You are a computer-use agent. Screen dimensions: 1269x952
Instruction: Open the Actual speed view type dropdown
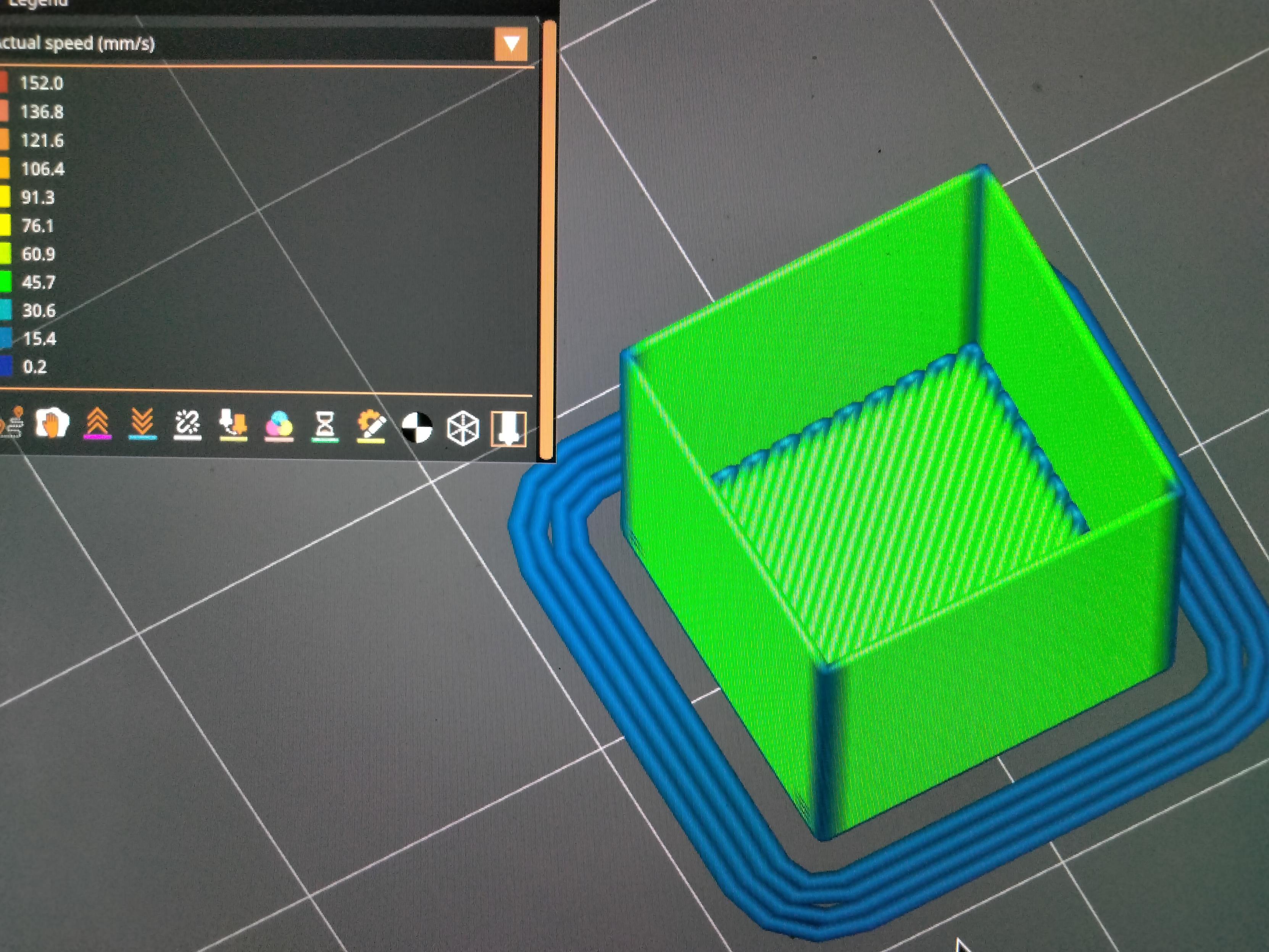pyautogui.click(x=511, y=44)
